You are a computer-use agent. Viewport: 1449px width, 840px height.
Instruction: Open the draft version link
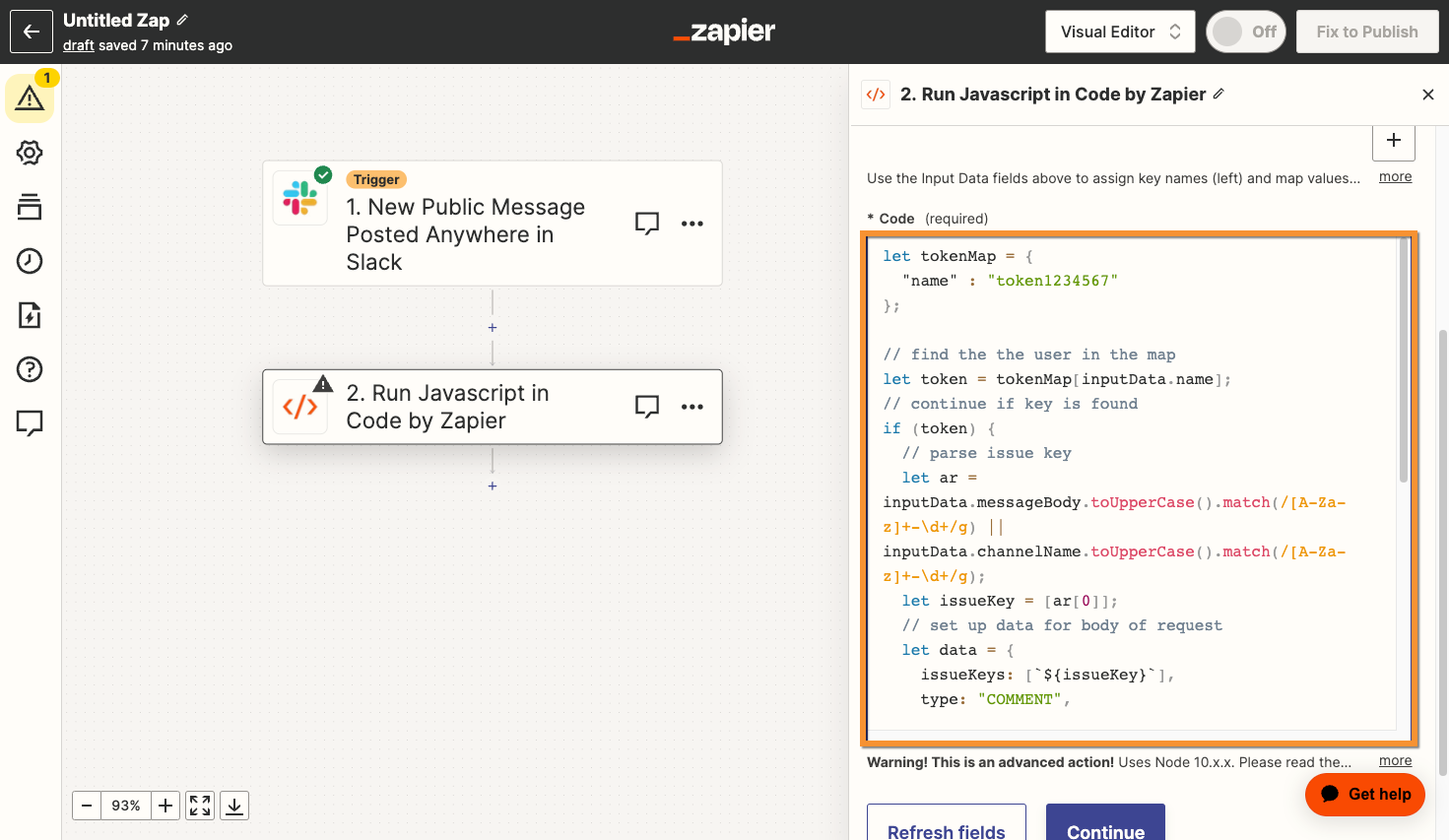point(79,45)
